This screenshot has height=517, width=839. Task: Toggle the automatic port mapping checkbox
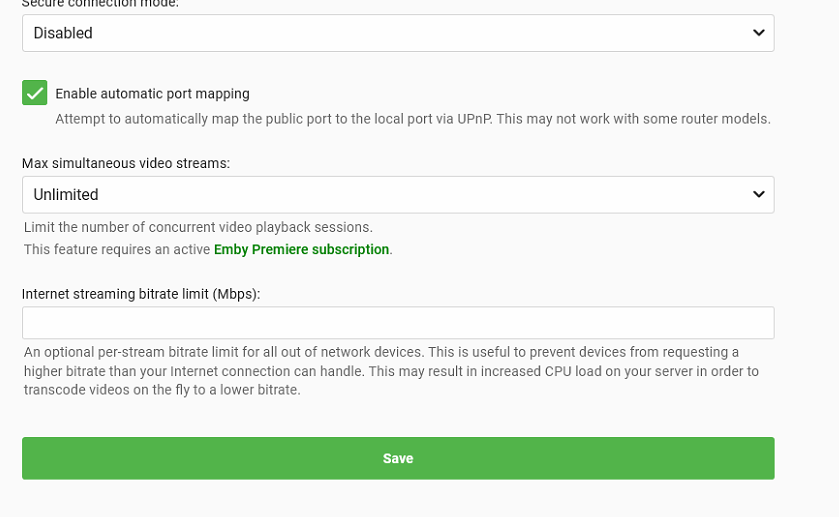35,93
